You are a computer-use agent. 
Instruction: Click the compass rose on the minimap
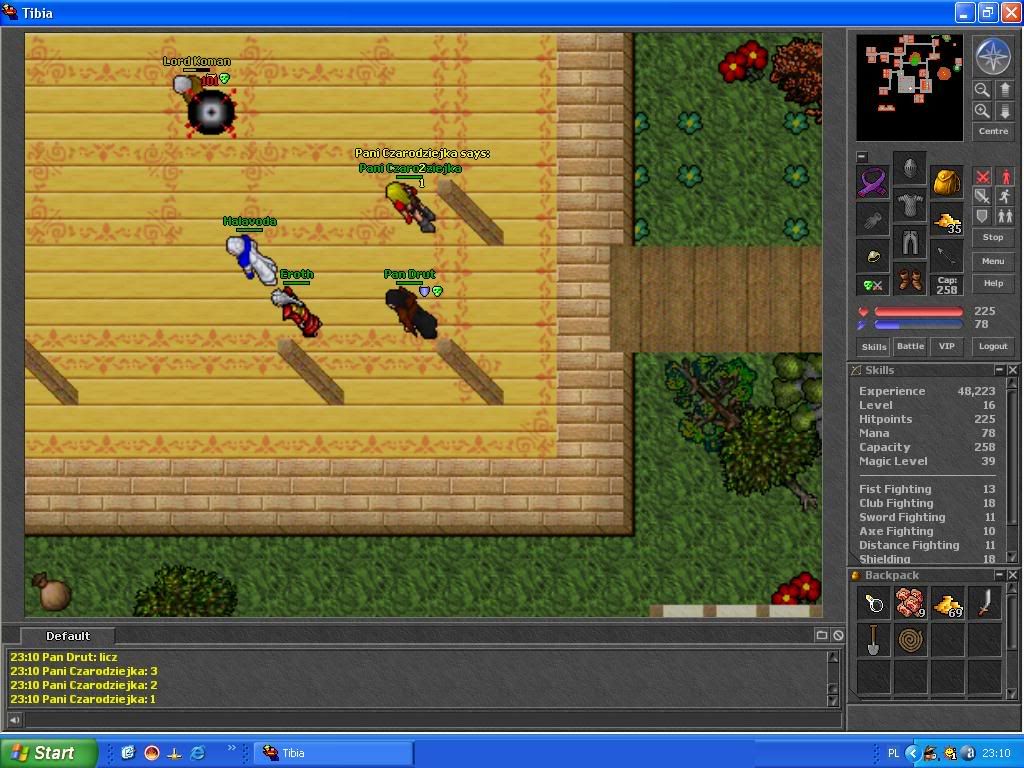coord(993,57)
